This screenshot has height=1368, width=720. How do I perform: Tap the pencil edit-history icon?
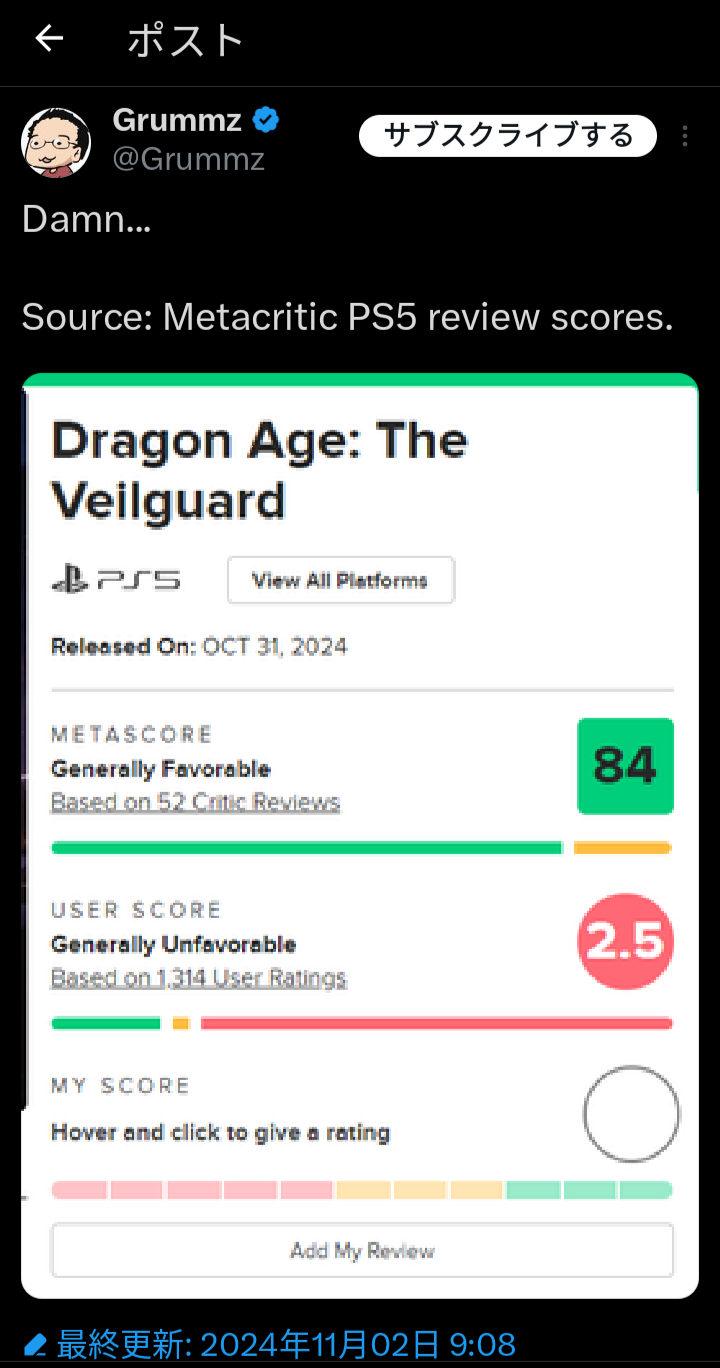pos(35,1343)
